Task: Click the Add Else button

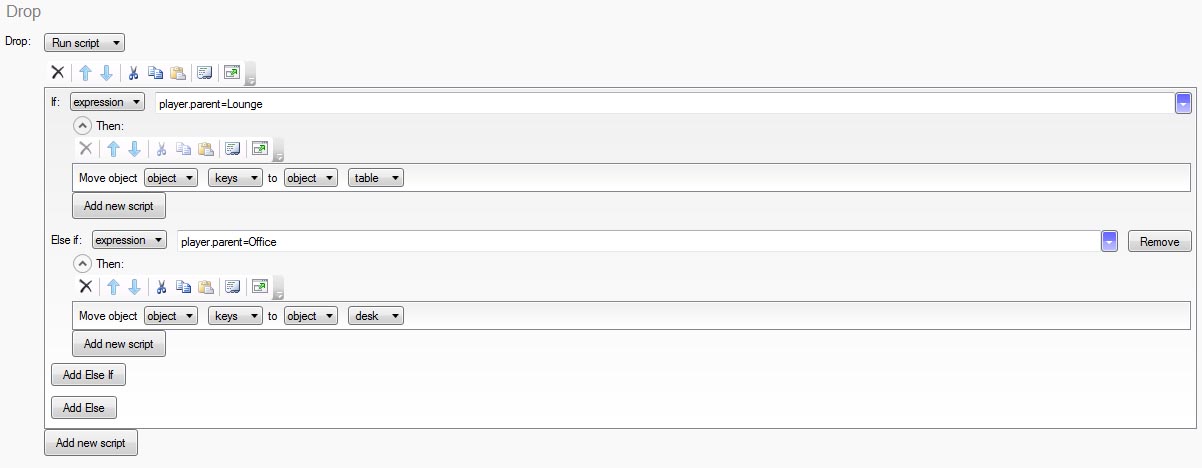Action: tap(84, 408)
